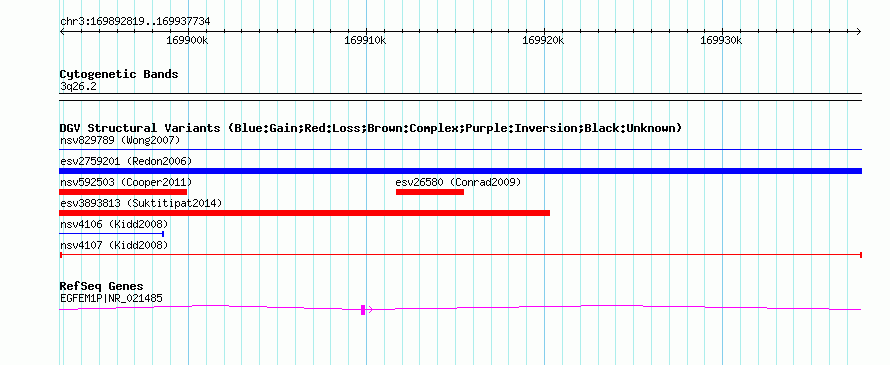The height and width of the screenshot is (365, 890).
Task: Open variant esv26580 (Conrad2009) label
Action: point(458,182)
